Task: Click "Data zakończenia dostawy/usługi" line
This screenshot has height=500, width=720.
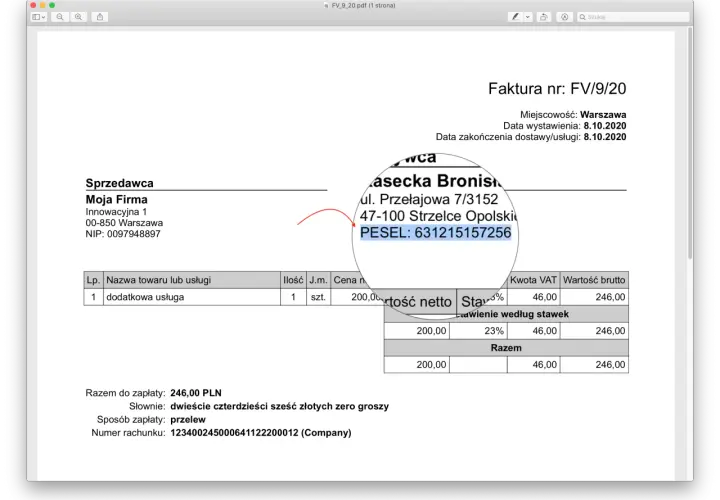Action: [531, 137]
